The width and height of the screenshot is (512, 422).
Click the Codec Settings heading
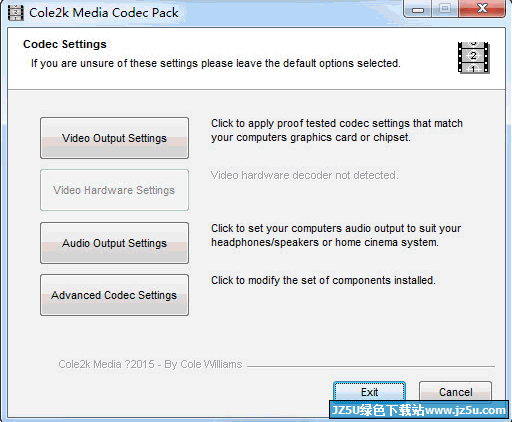pos(65,44)
